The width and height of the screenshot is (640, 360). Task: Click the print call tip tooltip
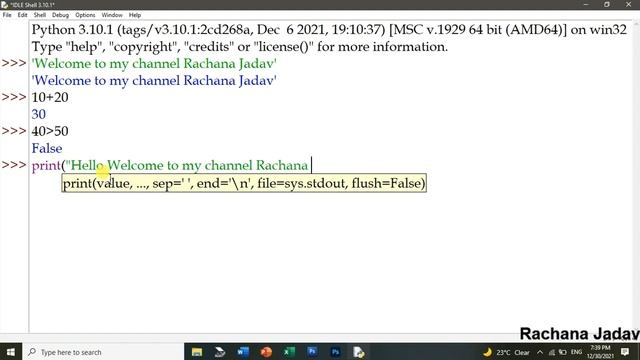(x=244, y=183)
